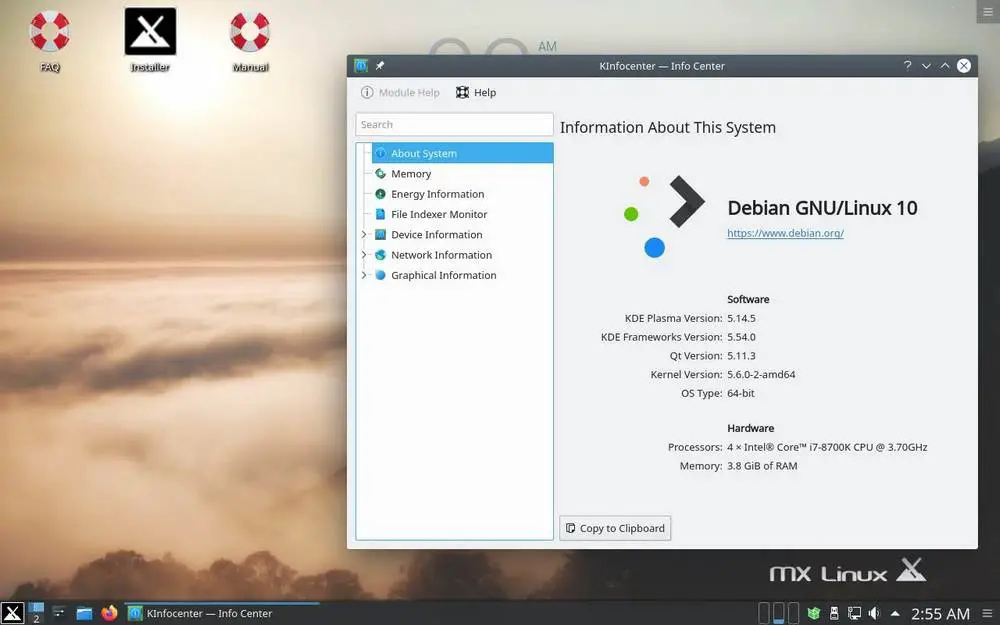Click the Memory module icon
The height and width of the screenshot is (625, 1000).
(380, 173)
